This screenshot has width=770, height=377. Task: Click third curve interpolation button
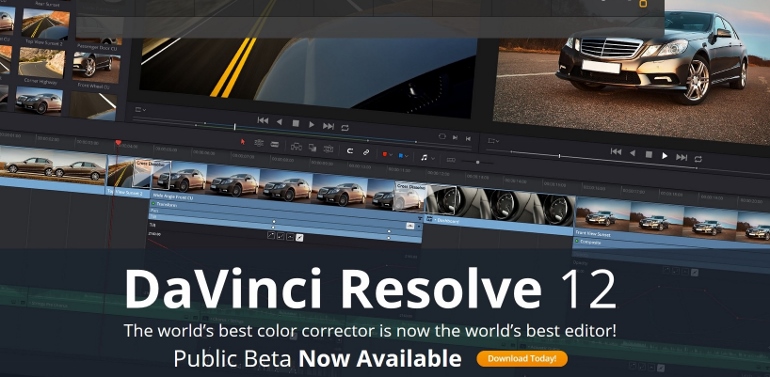[x=290, y=238]
